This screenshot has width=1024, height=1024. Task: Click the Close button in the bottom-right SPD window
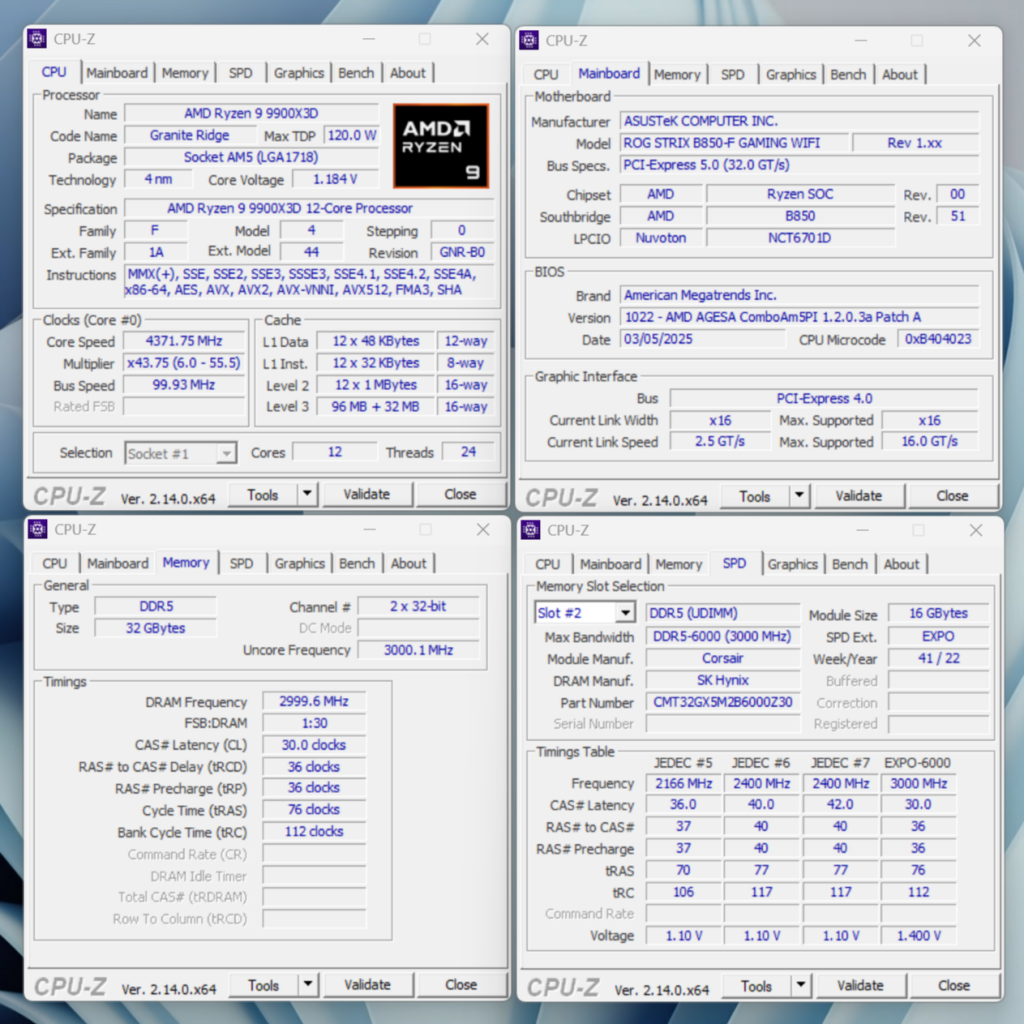[x=954, y=985]
